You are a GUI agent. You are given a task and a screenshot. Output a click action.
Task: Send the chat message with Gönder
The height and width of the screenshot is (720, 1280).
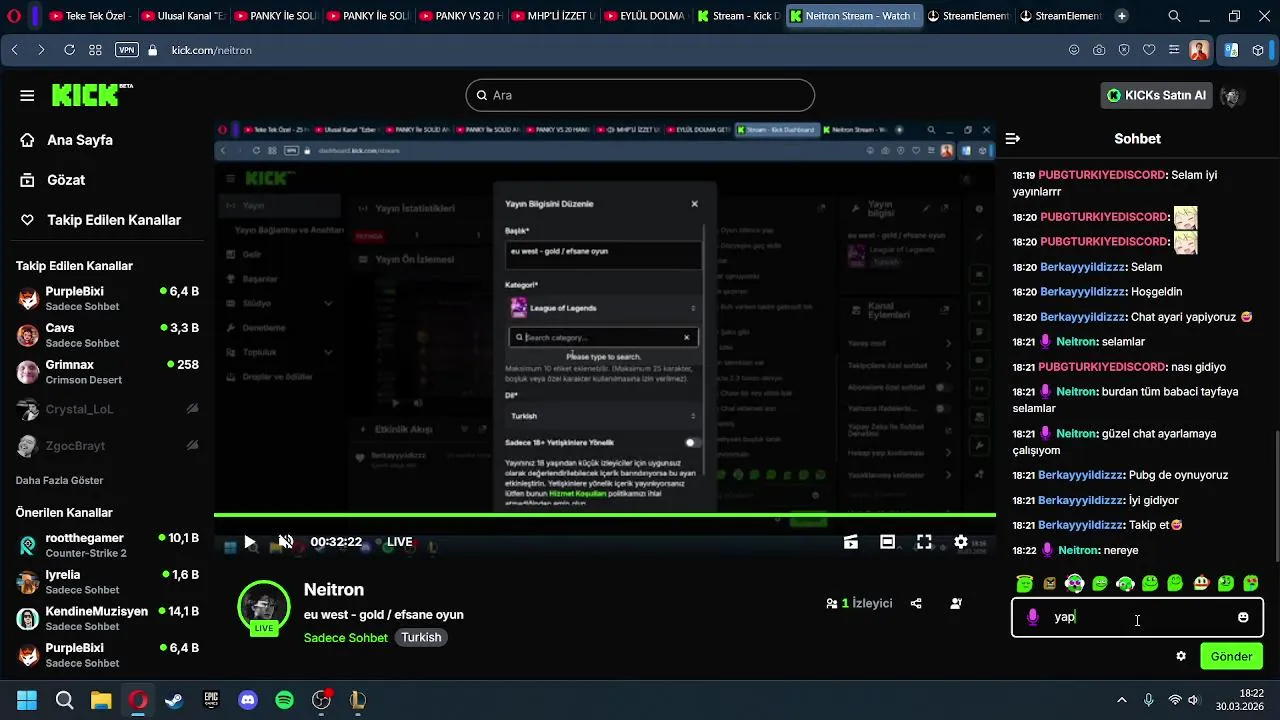click(x=1231, y=656)
